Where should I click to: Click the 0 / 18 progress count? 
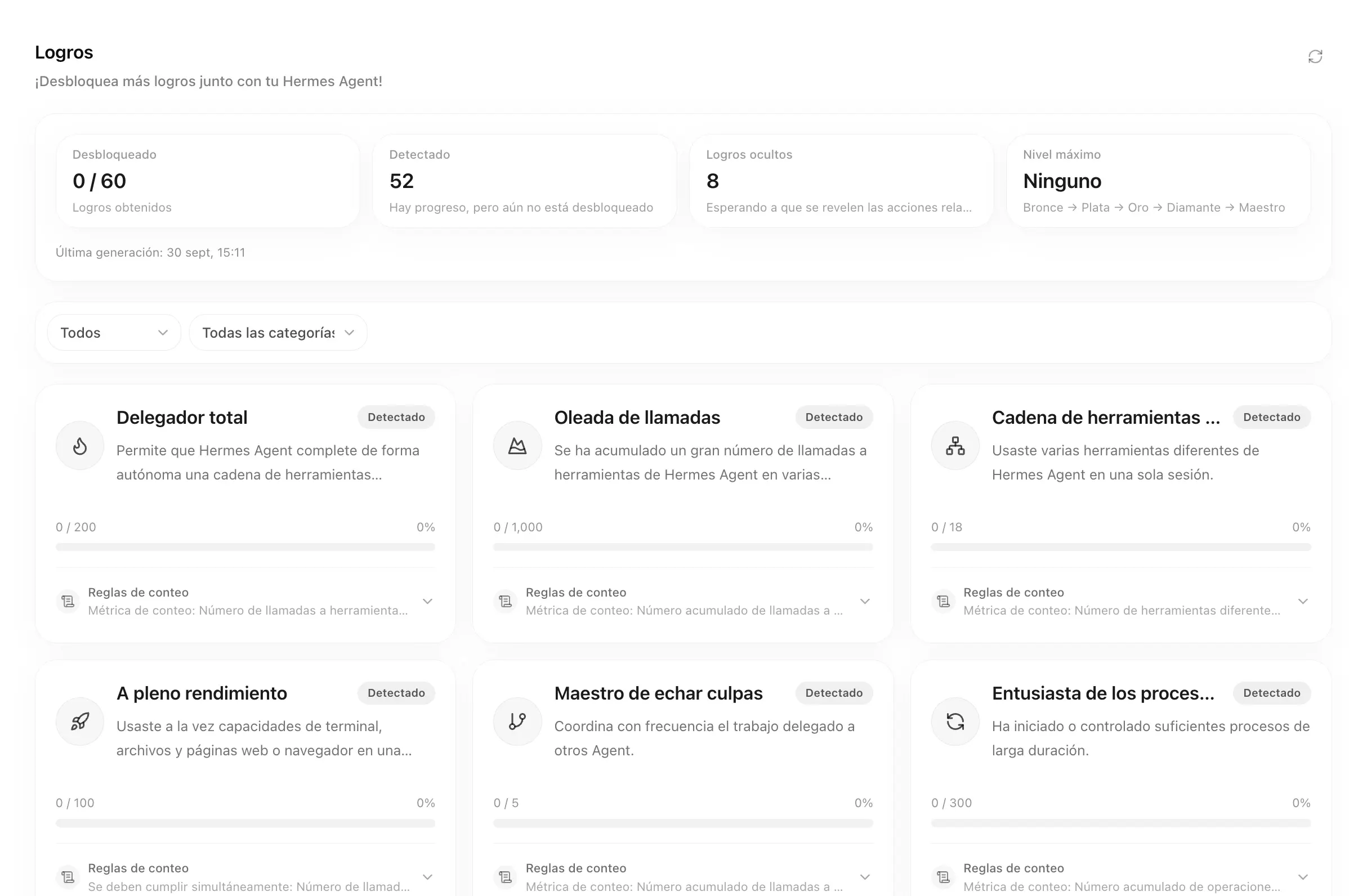point(946,527)
